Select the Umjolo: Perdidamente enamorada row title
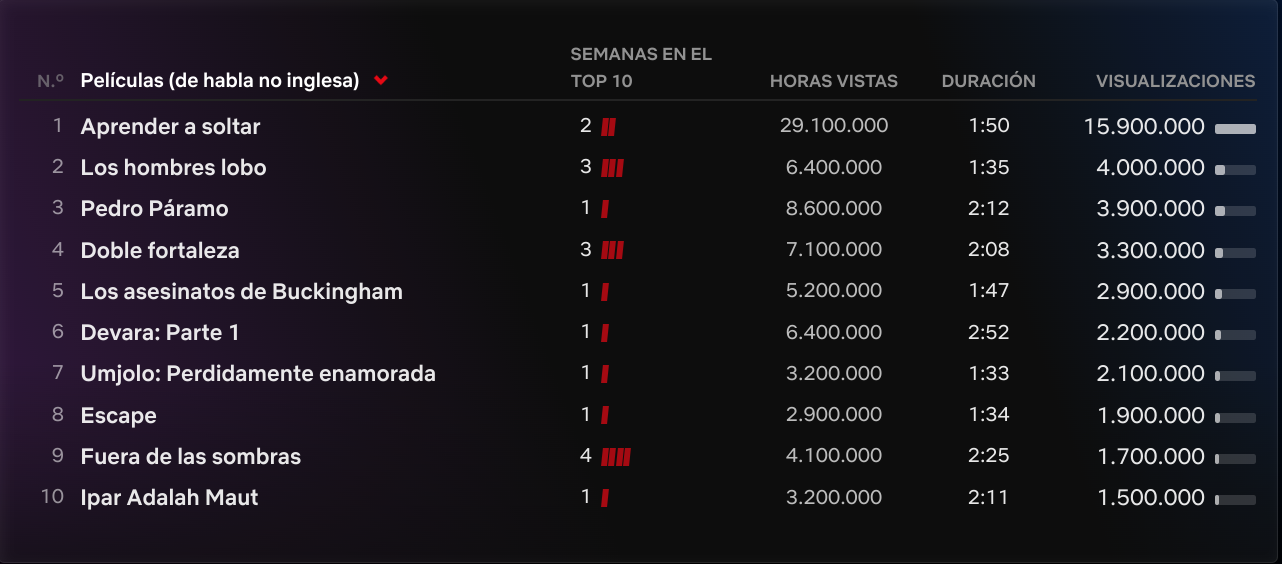The width and height of the screenshot is (1282, 564). click(258, 374)
